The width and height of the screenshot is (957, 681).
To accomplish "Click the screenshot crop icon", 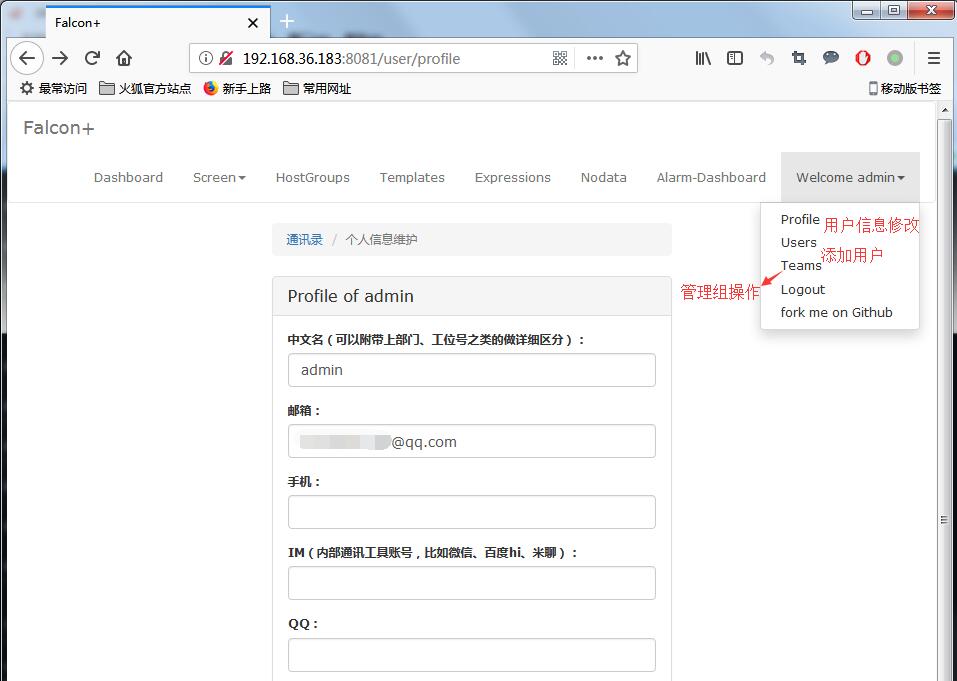I will click(799, 58).
